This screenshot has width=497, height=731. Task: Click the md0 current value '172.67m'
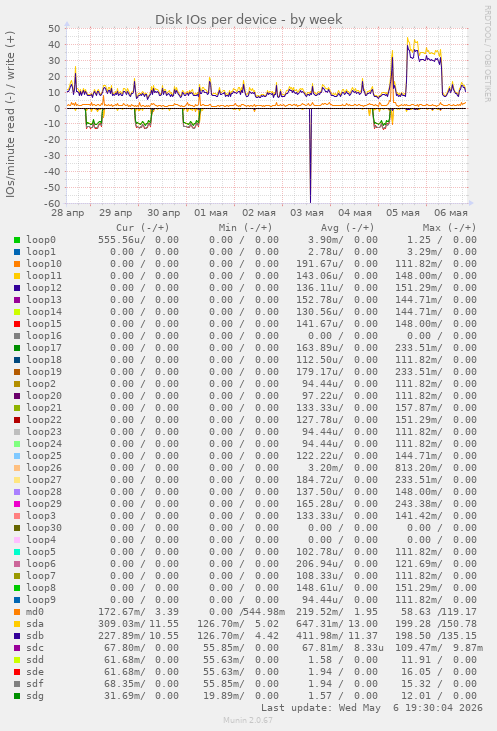point(121,612)
